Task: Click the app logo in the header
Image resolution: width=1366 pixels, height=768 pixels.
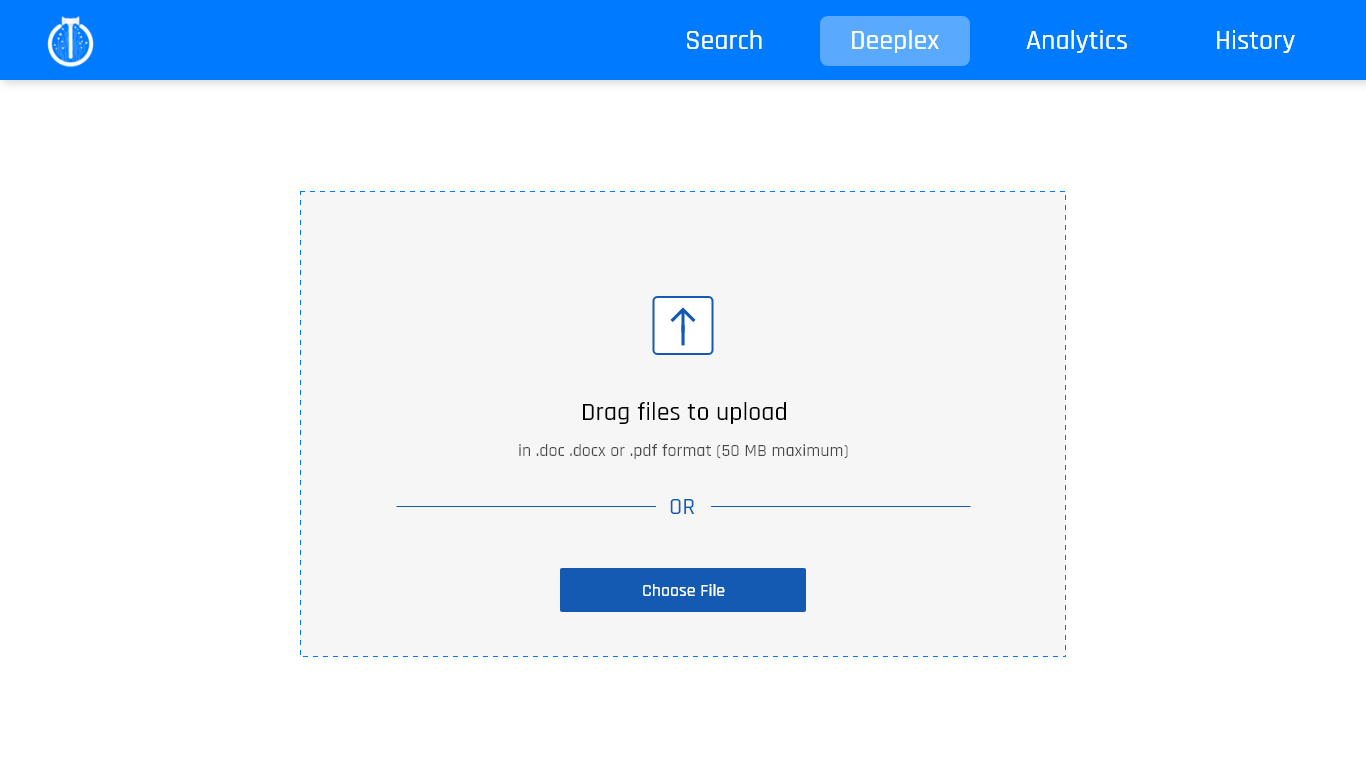Action: click(x=70, y=41)
